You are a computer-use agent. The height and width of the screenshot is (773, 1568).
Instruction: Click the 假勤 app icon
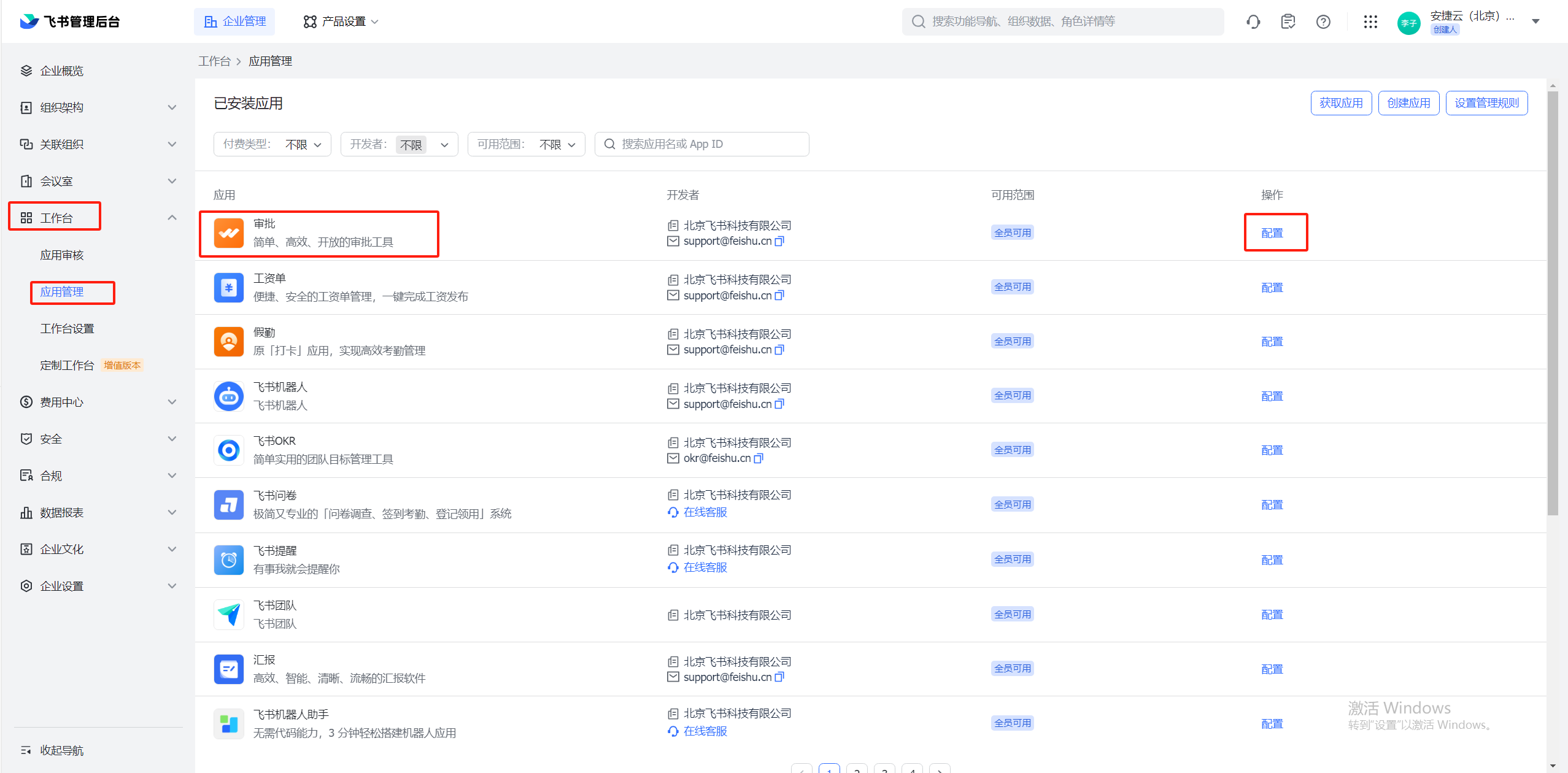[229, 342]
